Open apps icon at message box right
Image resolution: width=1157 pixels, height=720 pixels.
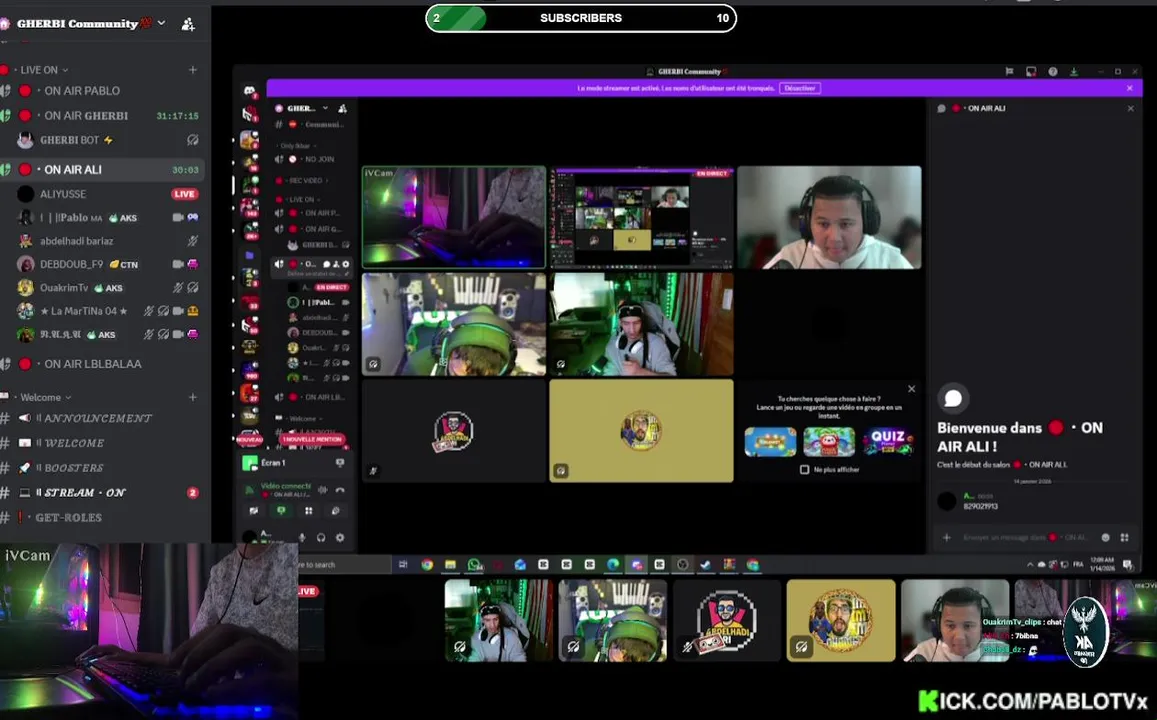(1125, 537)
